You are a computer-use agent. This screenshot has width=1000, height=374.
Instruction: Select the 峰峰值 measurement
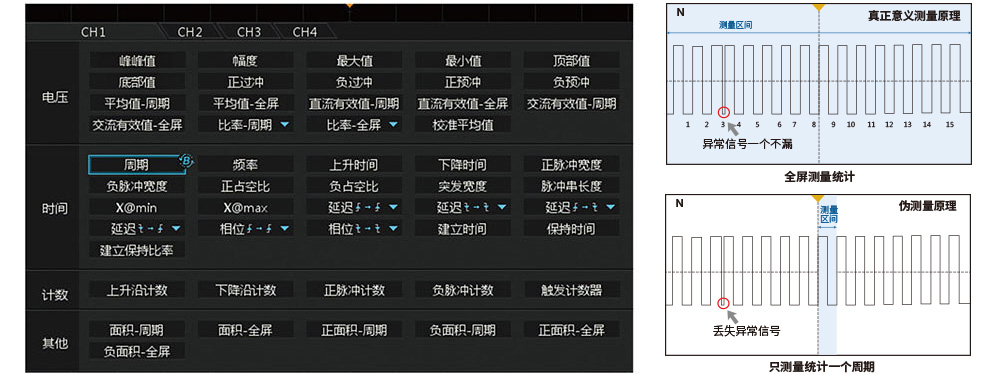138,61
